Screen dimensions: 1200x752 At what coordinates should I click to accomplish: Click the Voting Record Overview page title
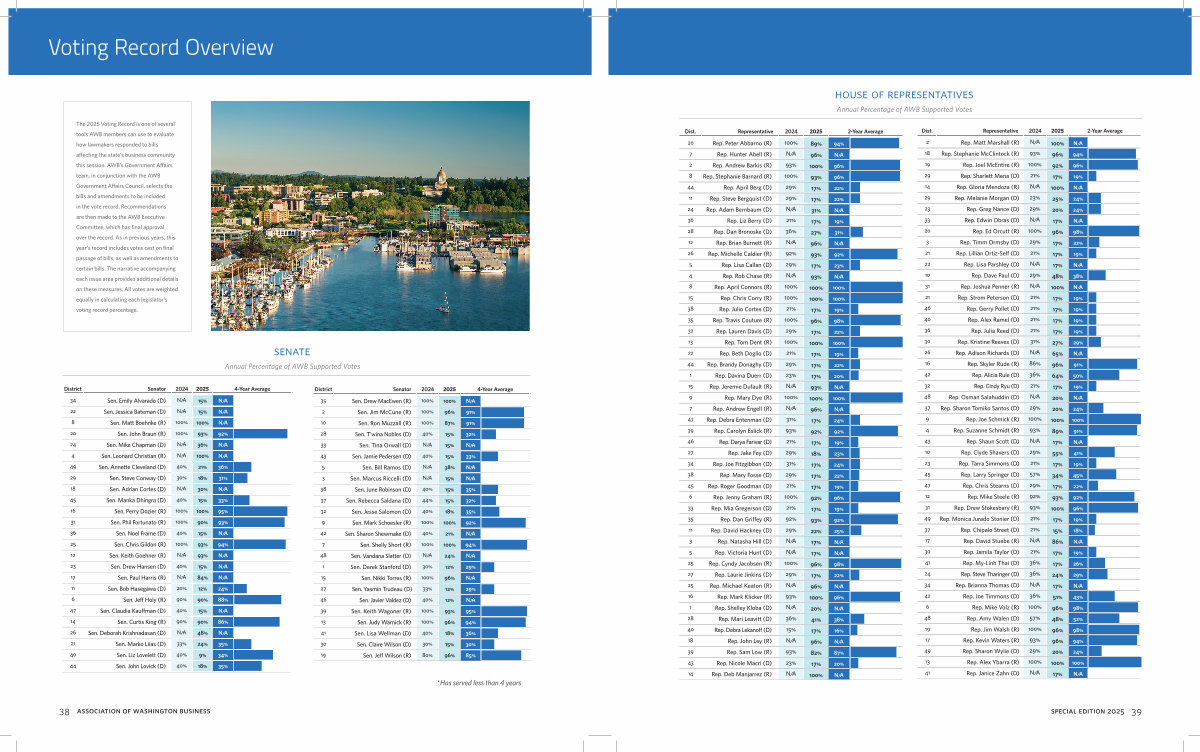pos(161,47)
